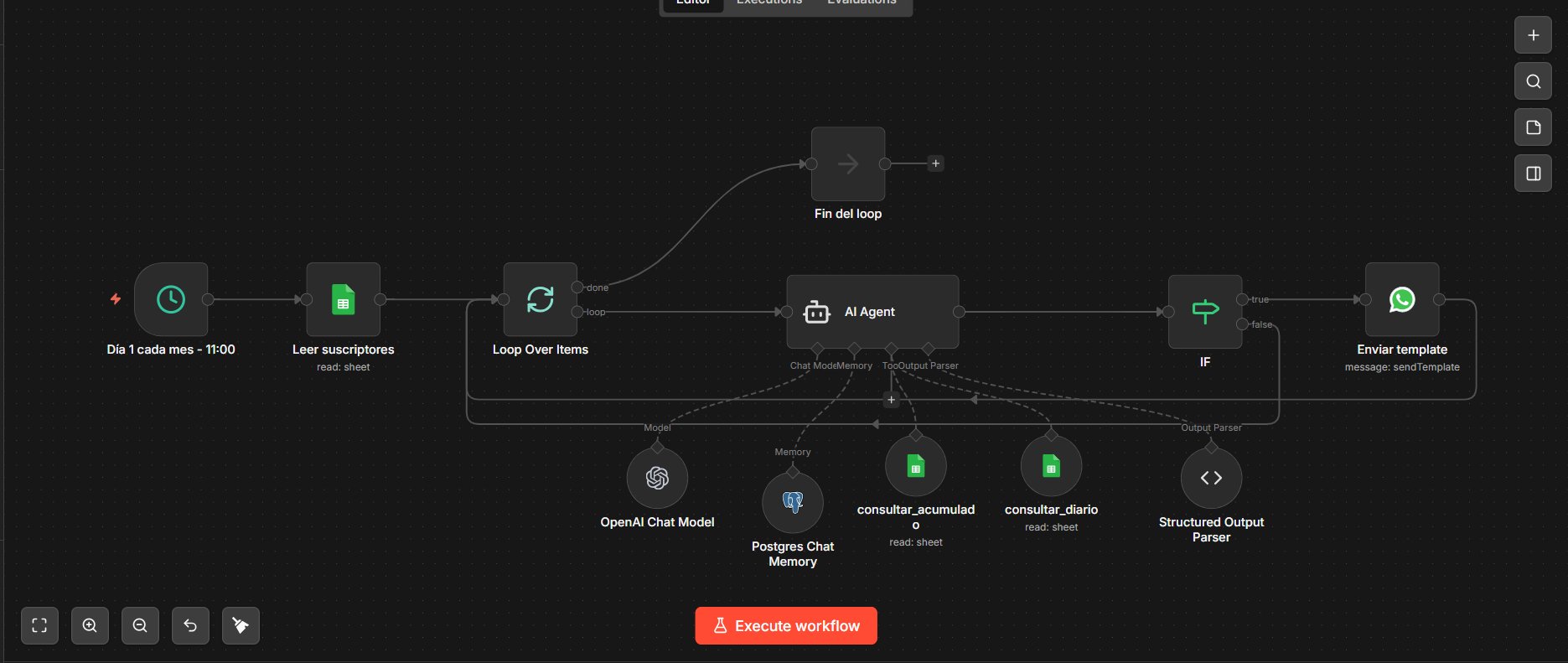1568x663 pixels.
Task: Open the AI Agent node
Action: [872, 312]
